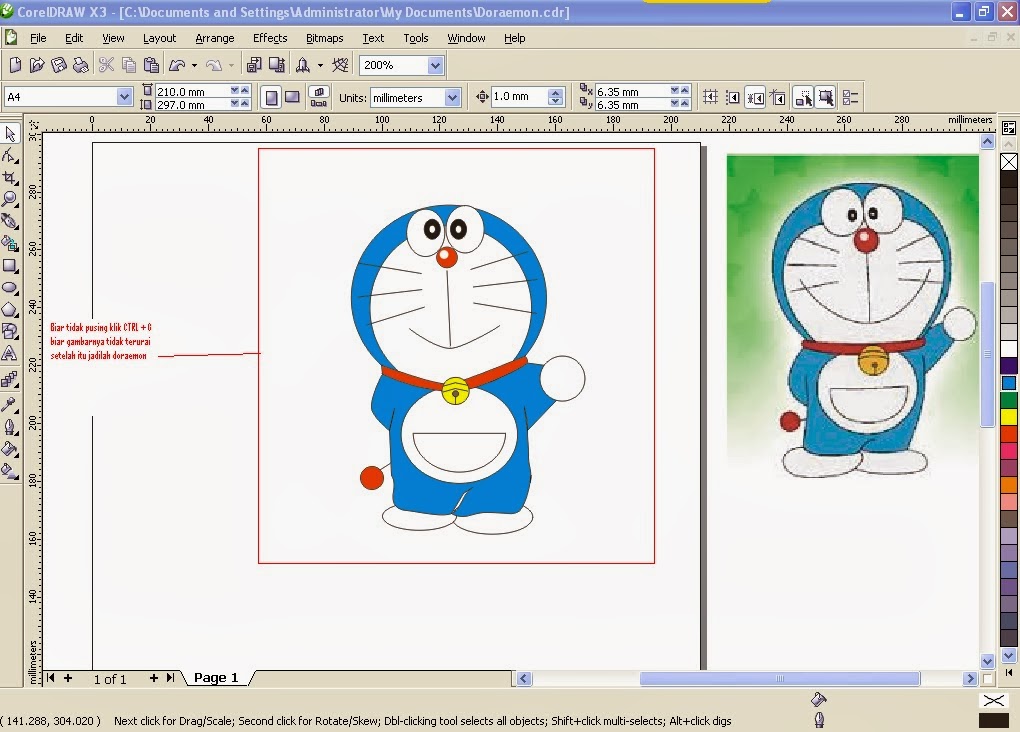Viewport: 1020px width, 732px height.
Task: Open a file from toolbar
Action: [x=37, y=64]
